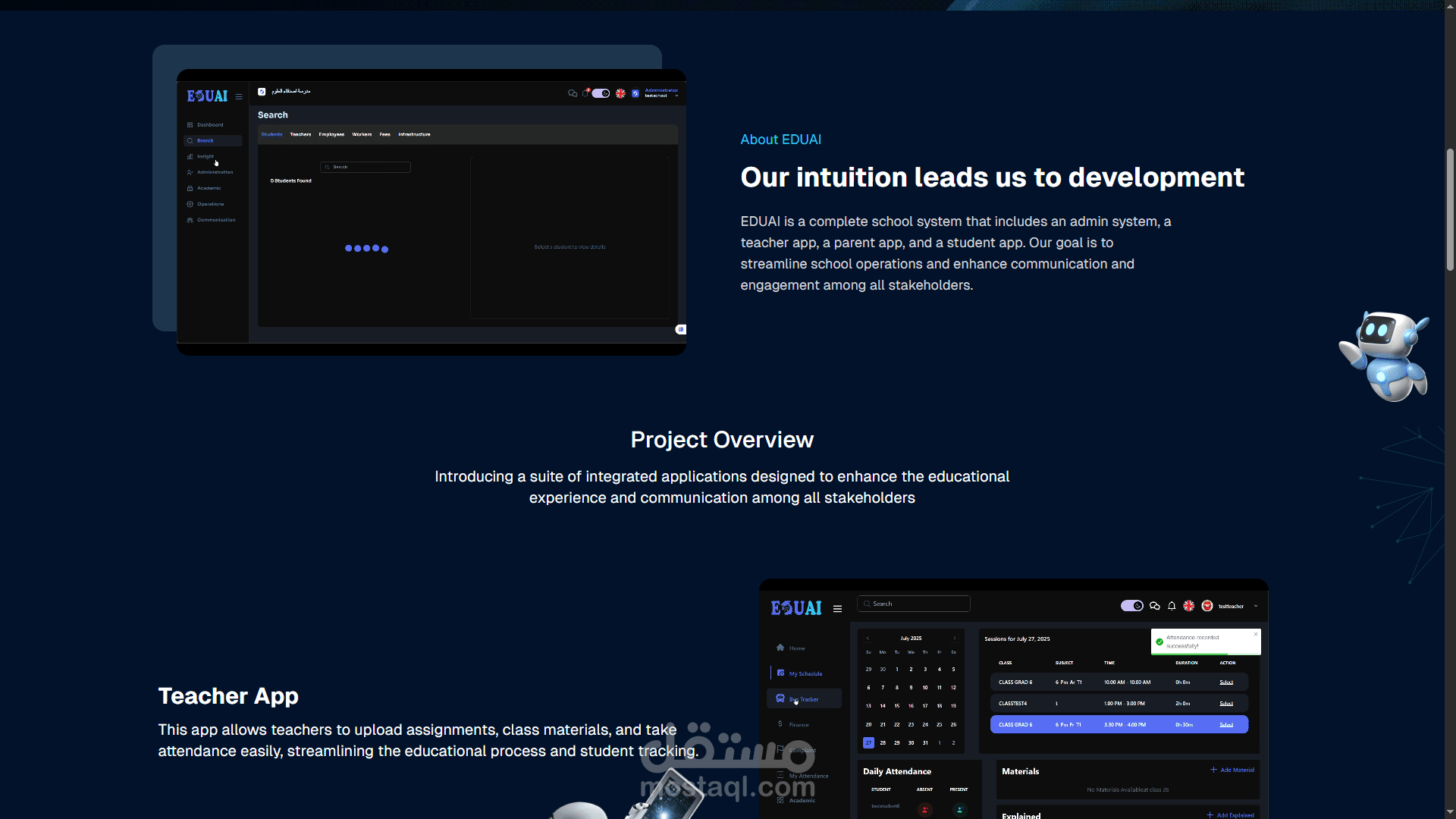This screenshot has width=1456, height=819.
Task: Click testteacher avatar icon
Action: 1207,606
